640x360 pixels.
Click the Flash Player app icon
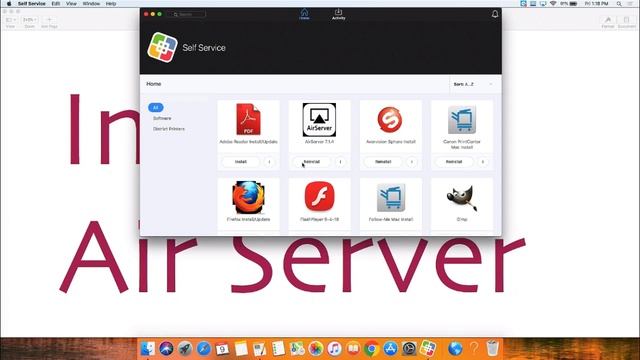tap(319, 196)
